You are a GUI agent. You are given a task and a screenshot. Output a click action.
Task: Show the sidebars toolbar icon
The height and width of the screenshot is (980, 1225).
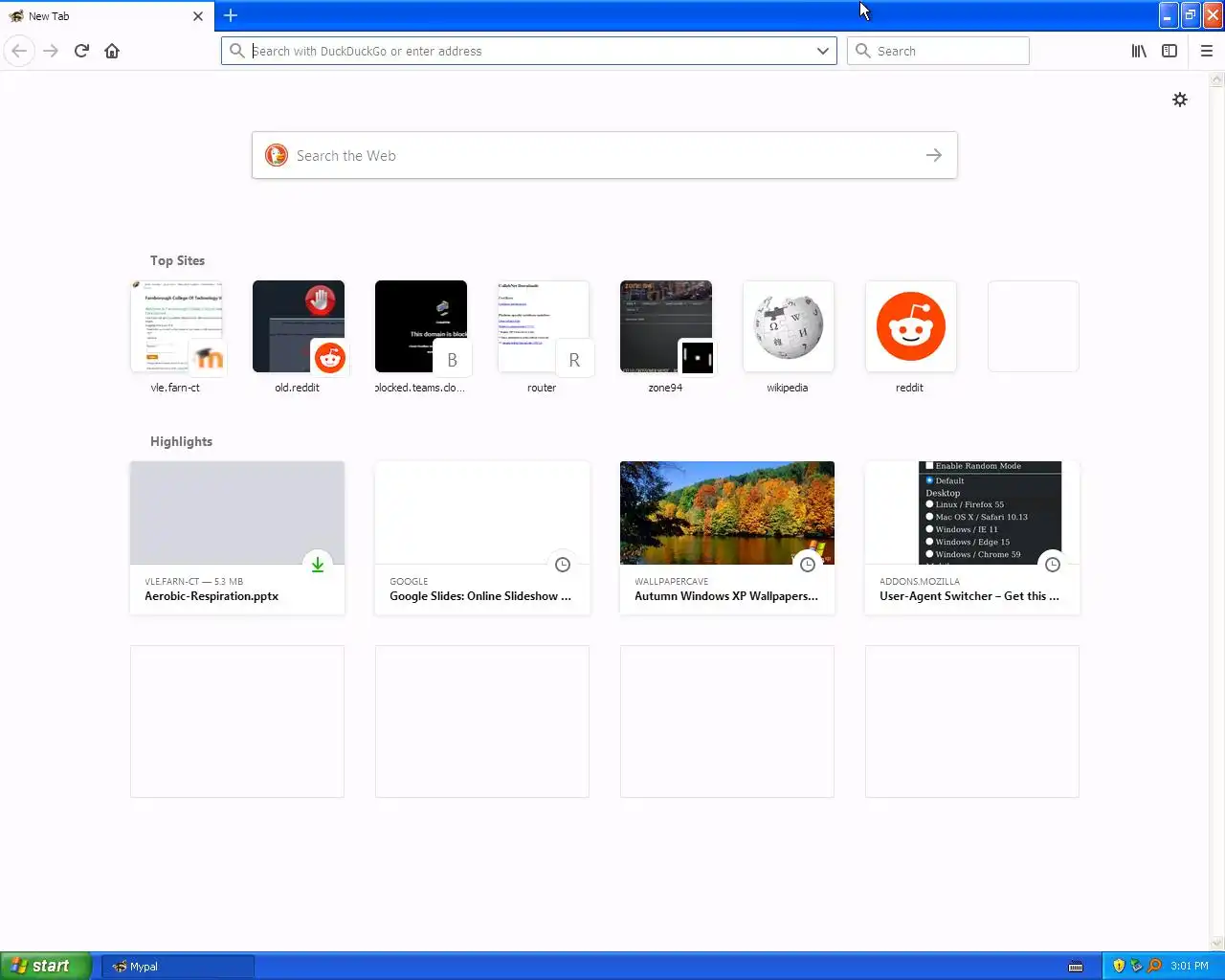(1169, 51)
